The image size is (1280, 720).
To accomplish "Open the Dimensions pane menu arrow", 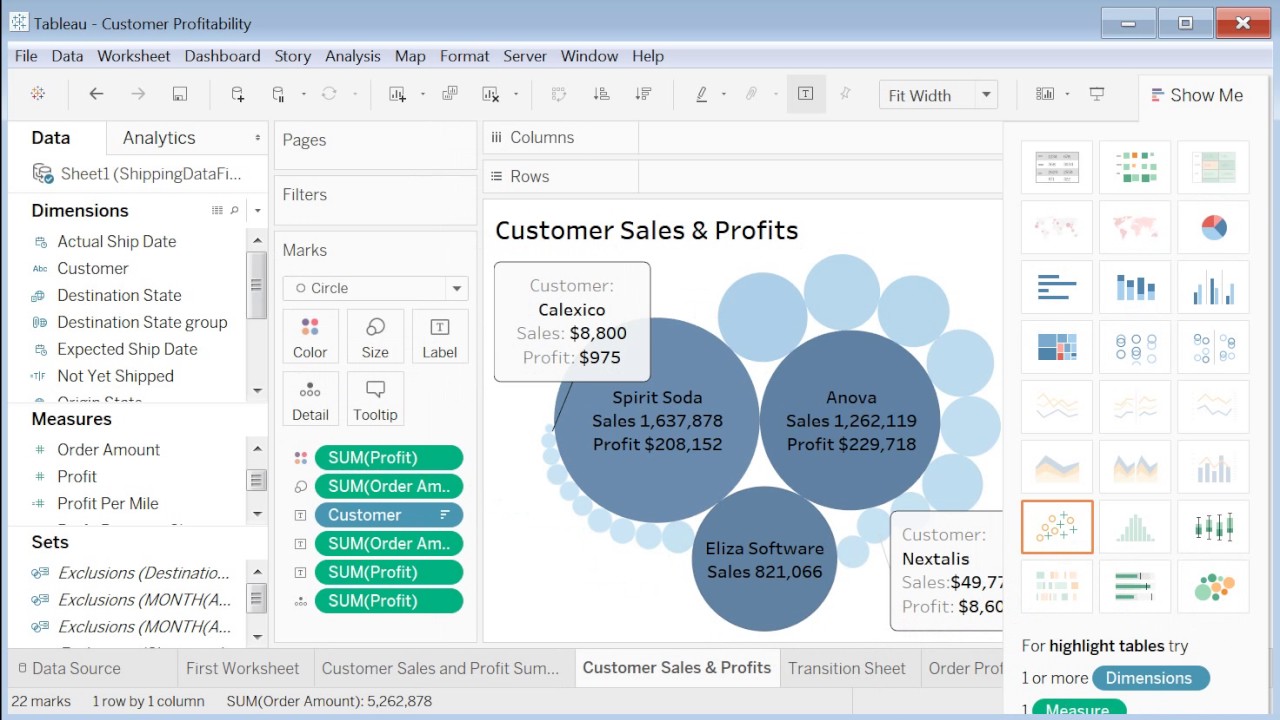I will click(258, 211).
